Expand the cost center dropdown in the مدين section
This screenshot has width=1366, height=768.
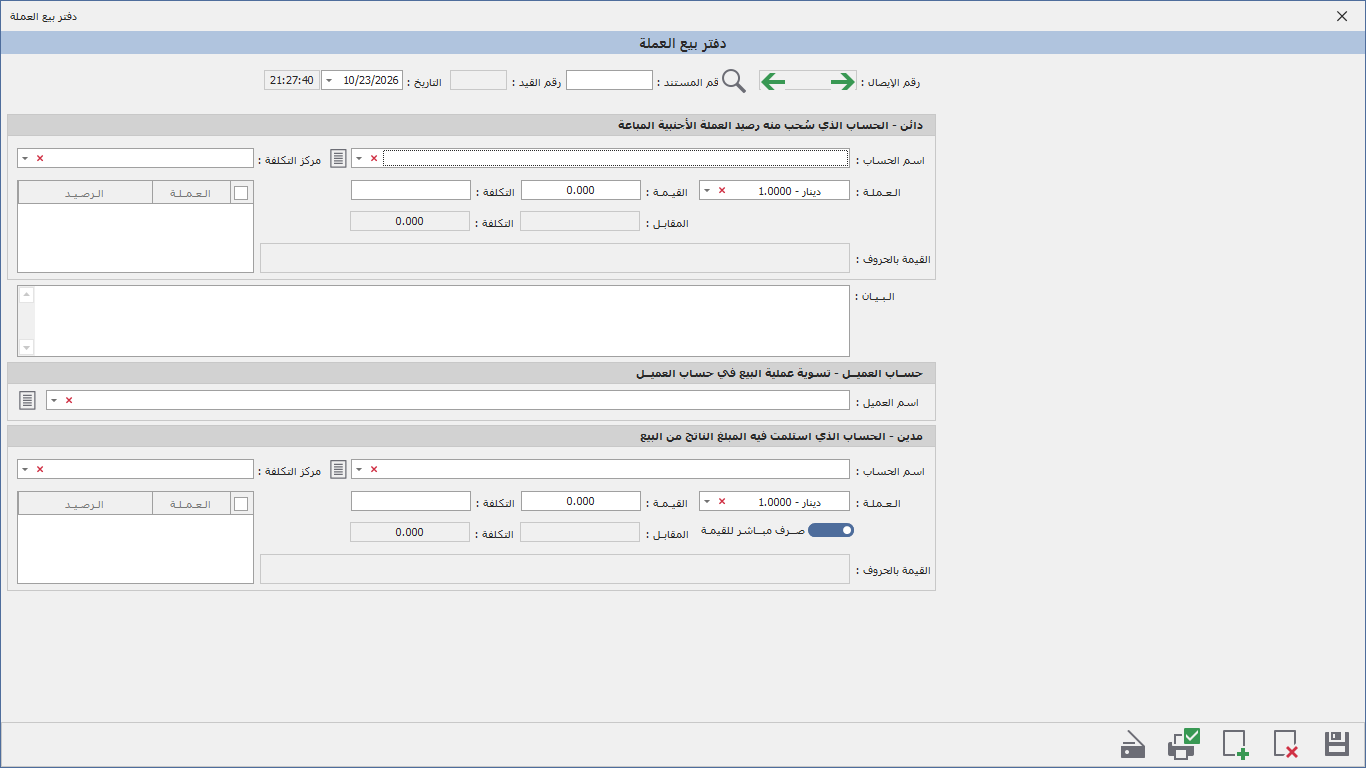(x=25, y=469)
